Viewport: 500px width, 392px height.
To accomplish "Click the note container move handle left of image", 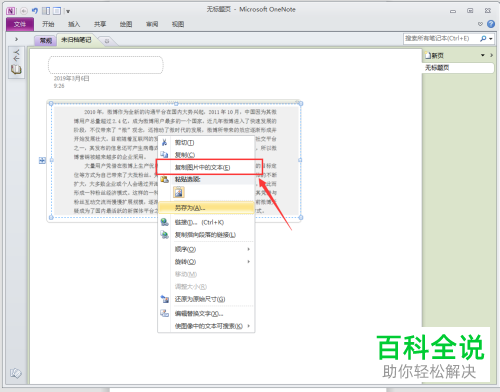I will click(x=42, y=161).
